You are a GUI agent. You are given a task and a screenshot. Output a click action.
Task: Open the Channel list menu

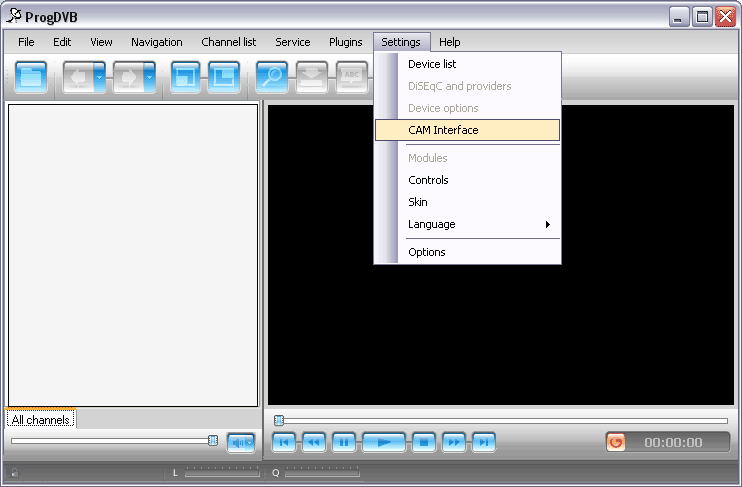tap(228, 42)
